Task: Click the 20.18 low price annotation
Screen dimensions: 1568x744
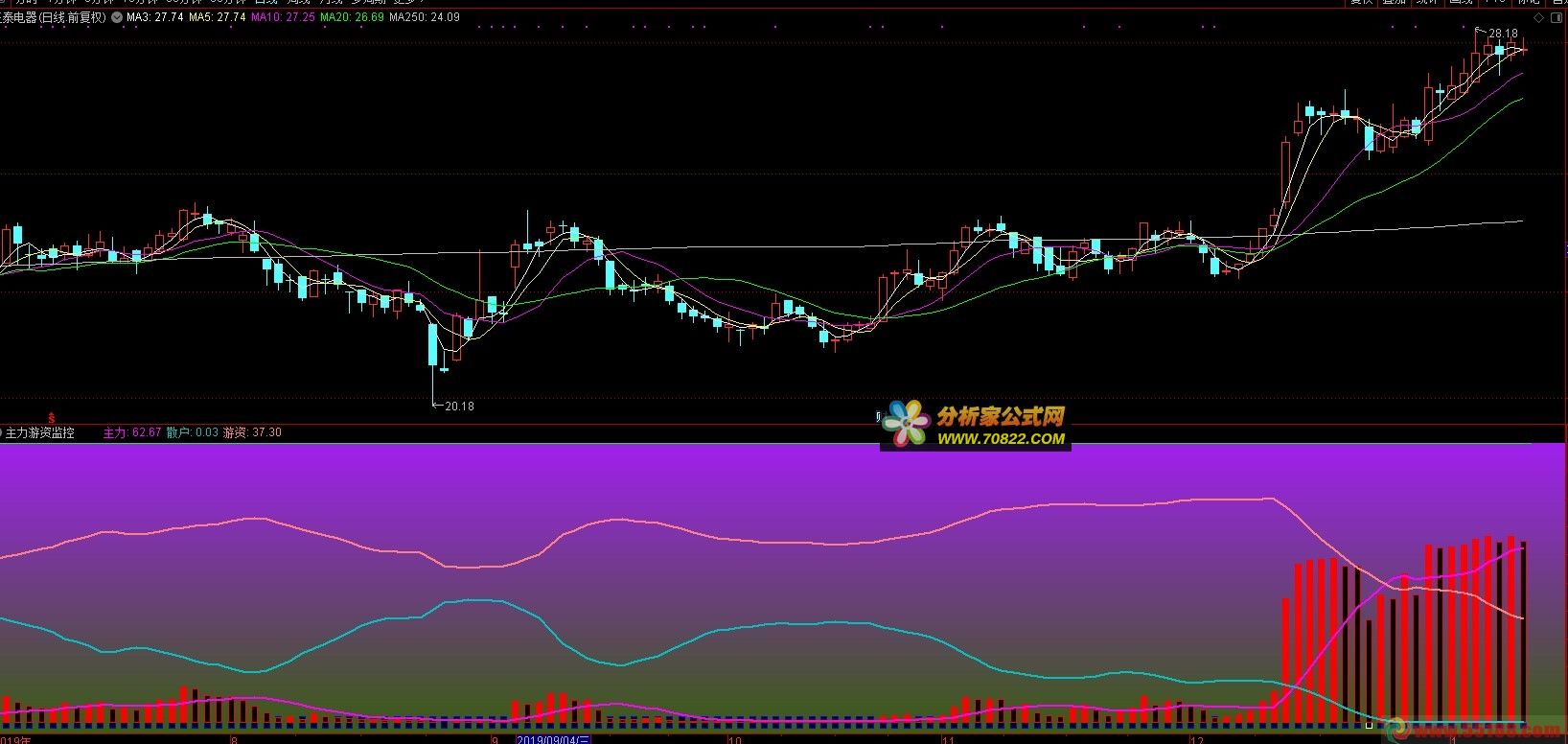Action: coord(459,407)
